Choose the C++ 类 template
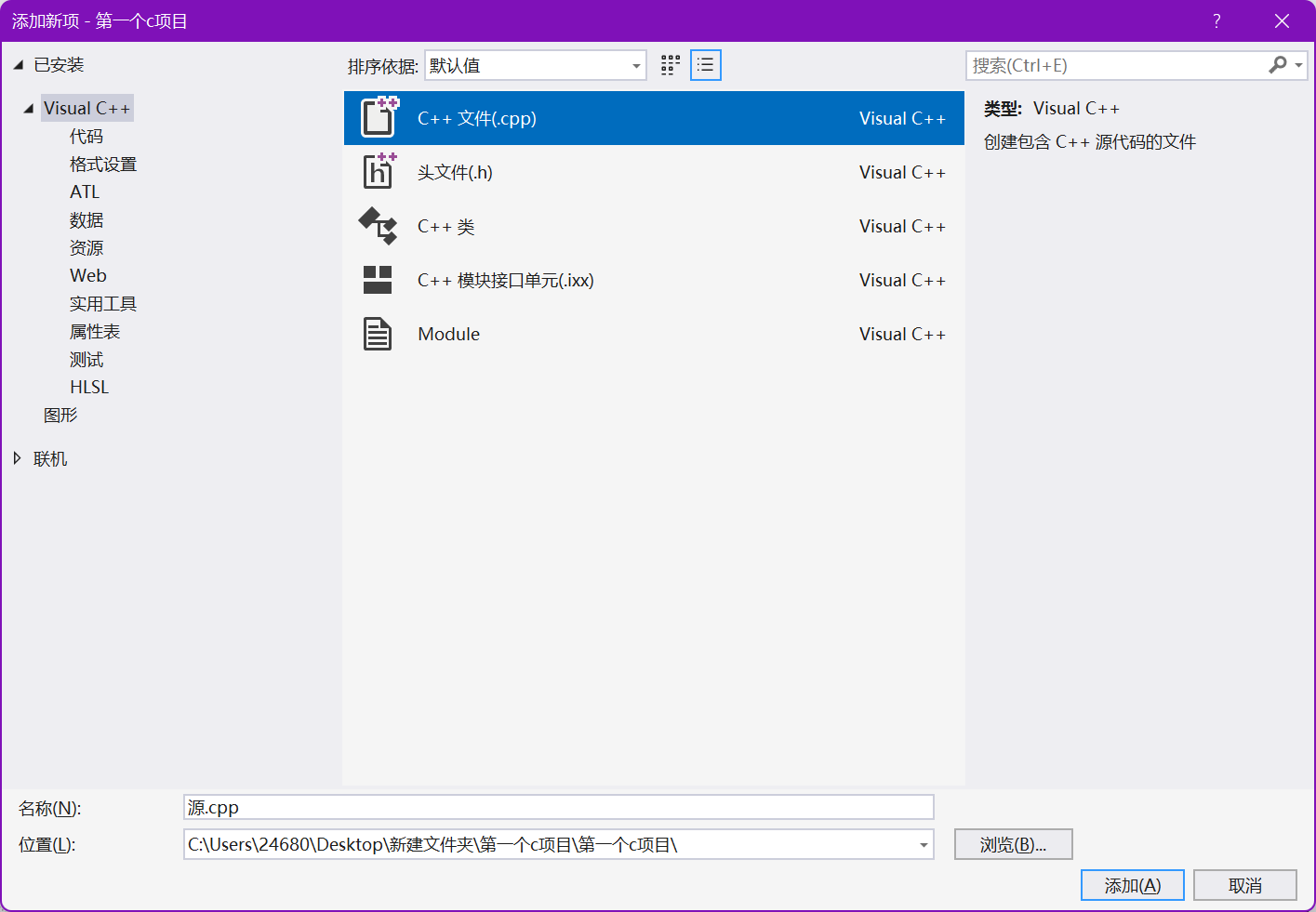The height and width of the screenshot is (912, 1316). (654, 226)
